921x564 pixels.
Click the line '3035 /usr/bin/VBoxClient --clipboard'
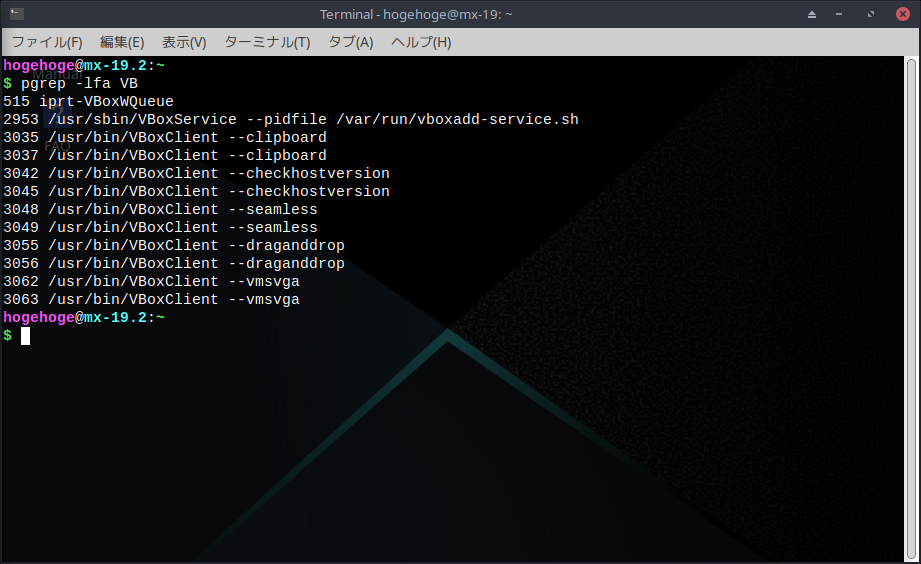[164, 137]
